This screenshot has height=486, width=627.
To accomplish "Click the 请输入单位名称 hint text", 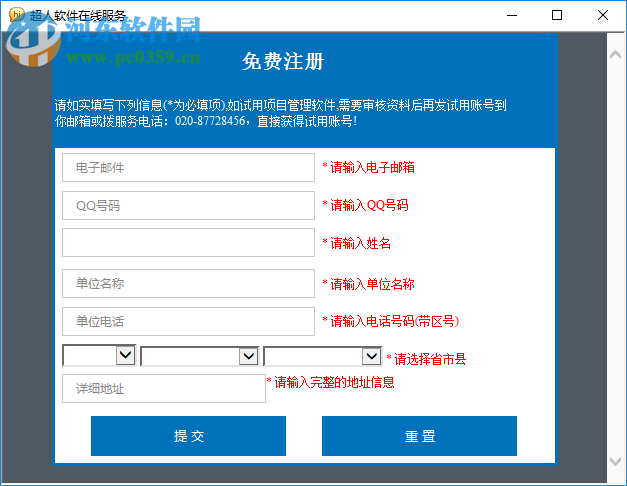I will [x=368, y=284].
